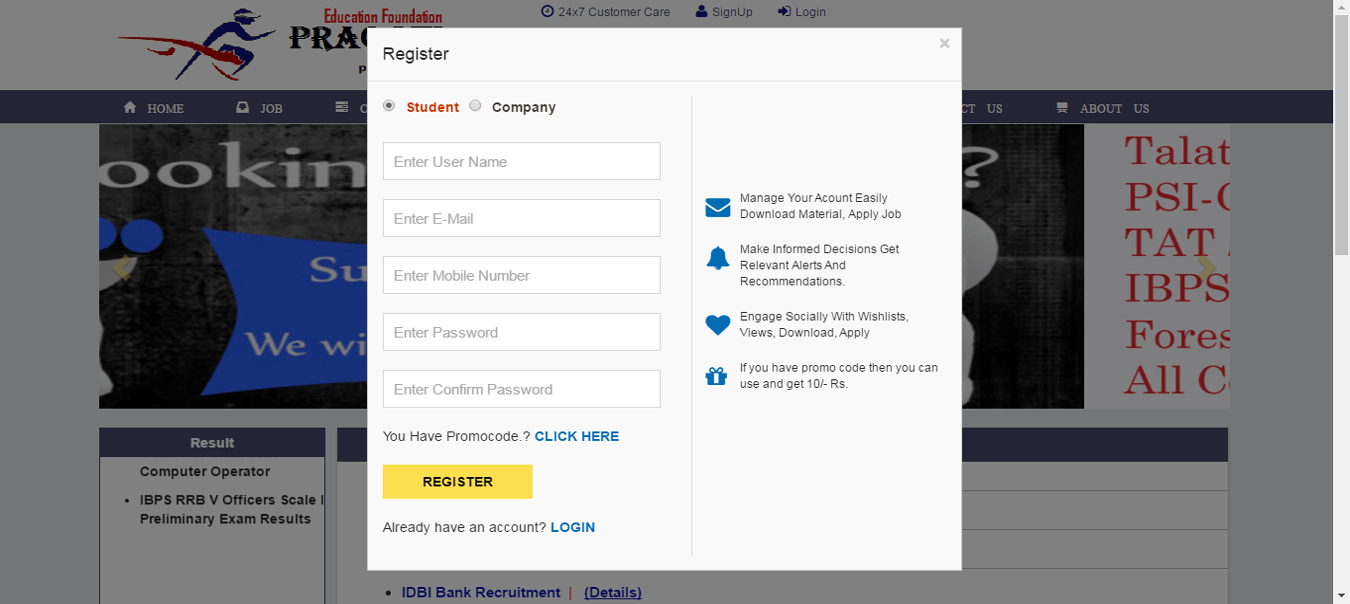This screenshot has height=604, width=1350.
Task: Click the envelope icon beside Manage Your Account
Action: 717,207
